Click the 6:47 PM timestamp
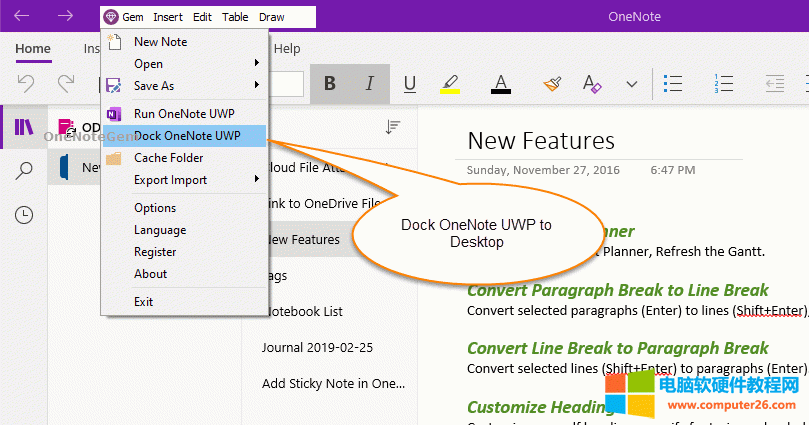The height and width of the screenshot is (425, 809). (x=672, y=170)
